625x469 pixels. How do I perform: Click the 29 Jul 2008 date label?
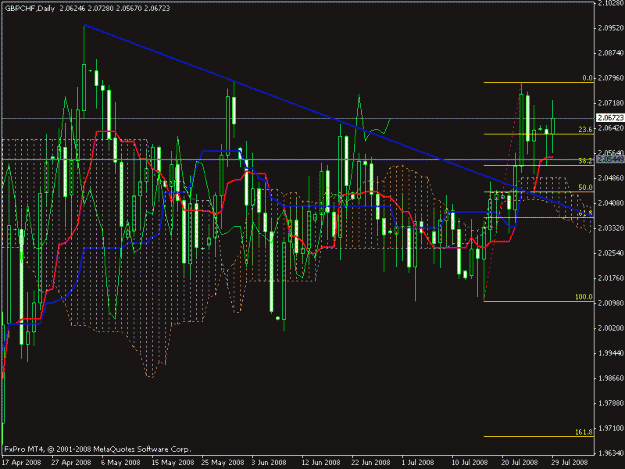click(570, 462)
